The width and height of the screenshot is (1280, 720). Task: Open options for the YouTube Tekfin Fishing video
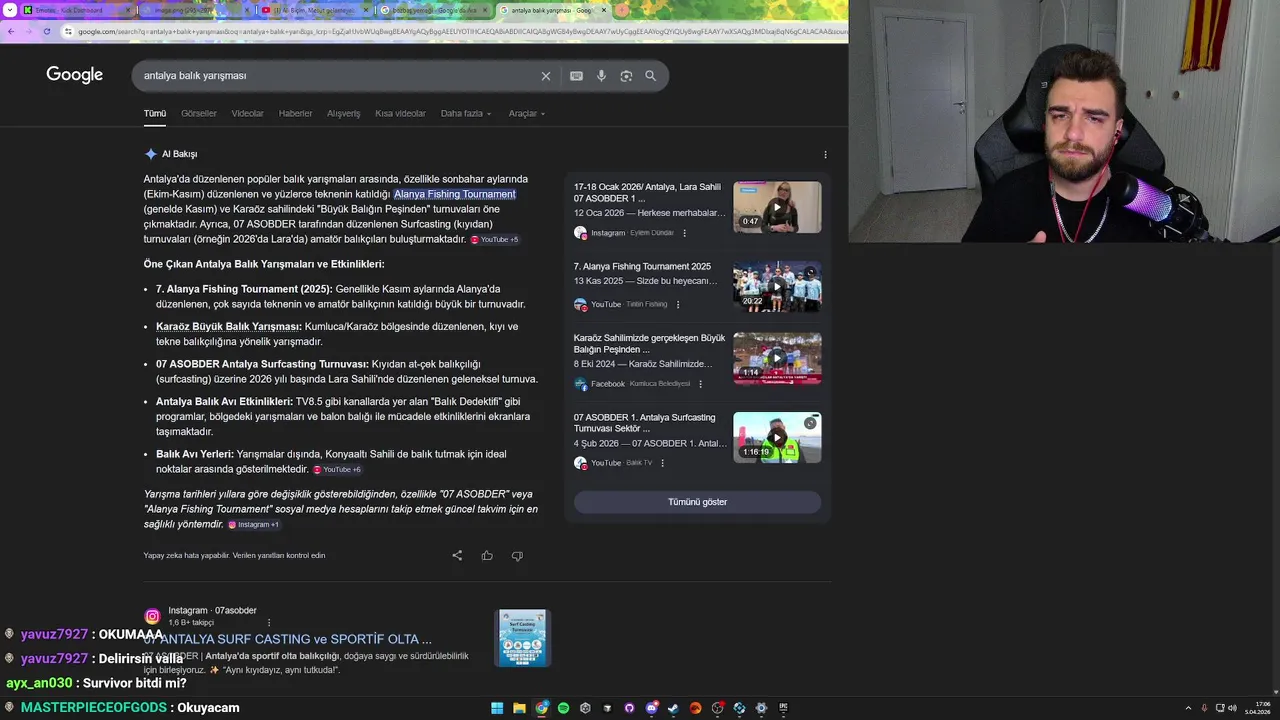point(677,305)
